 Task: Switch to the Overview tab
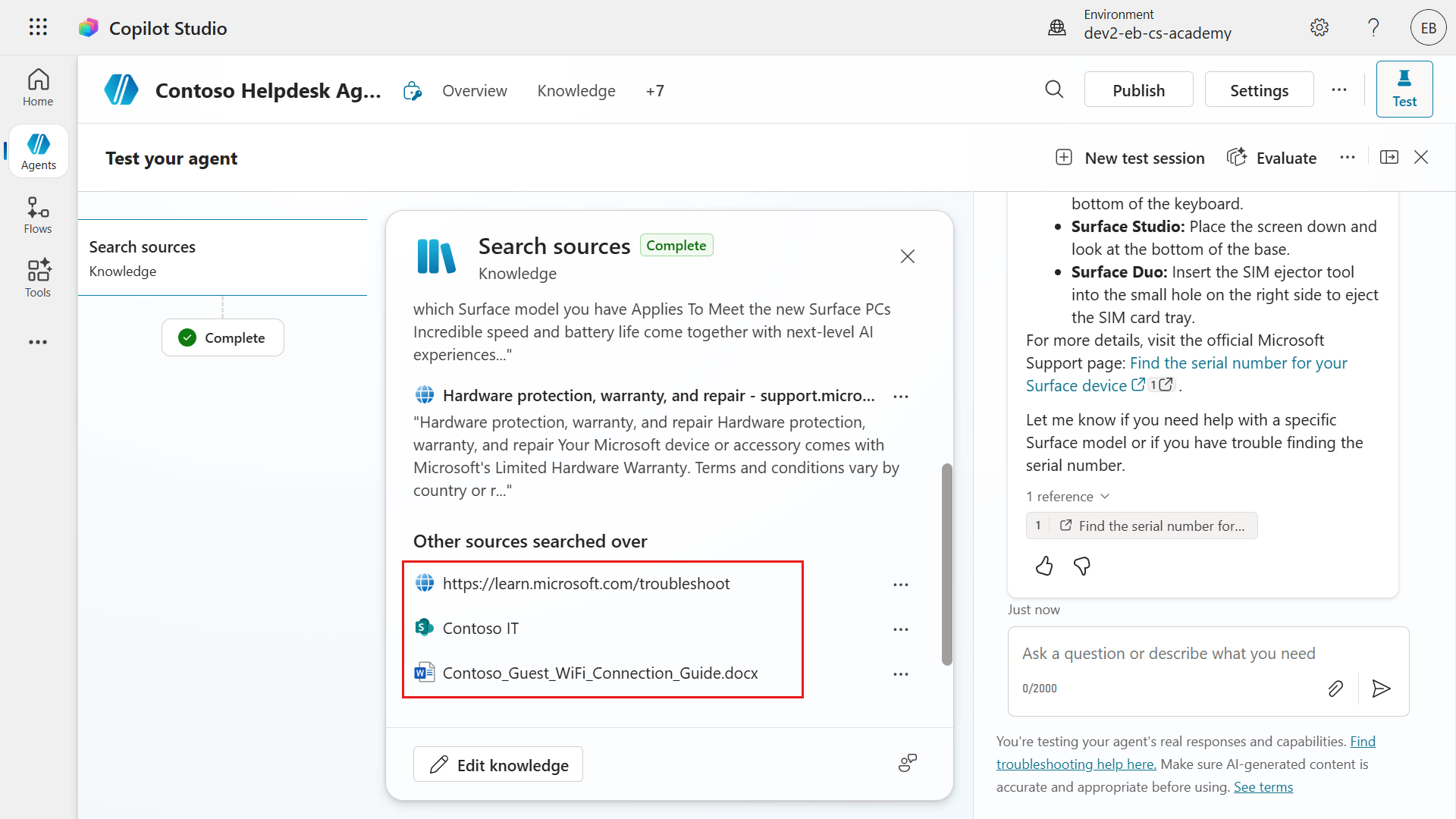click(475, 90)
